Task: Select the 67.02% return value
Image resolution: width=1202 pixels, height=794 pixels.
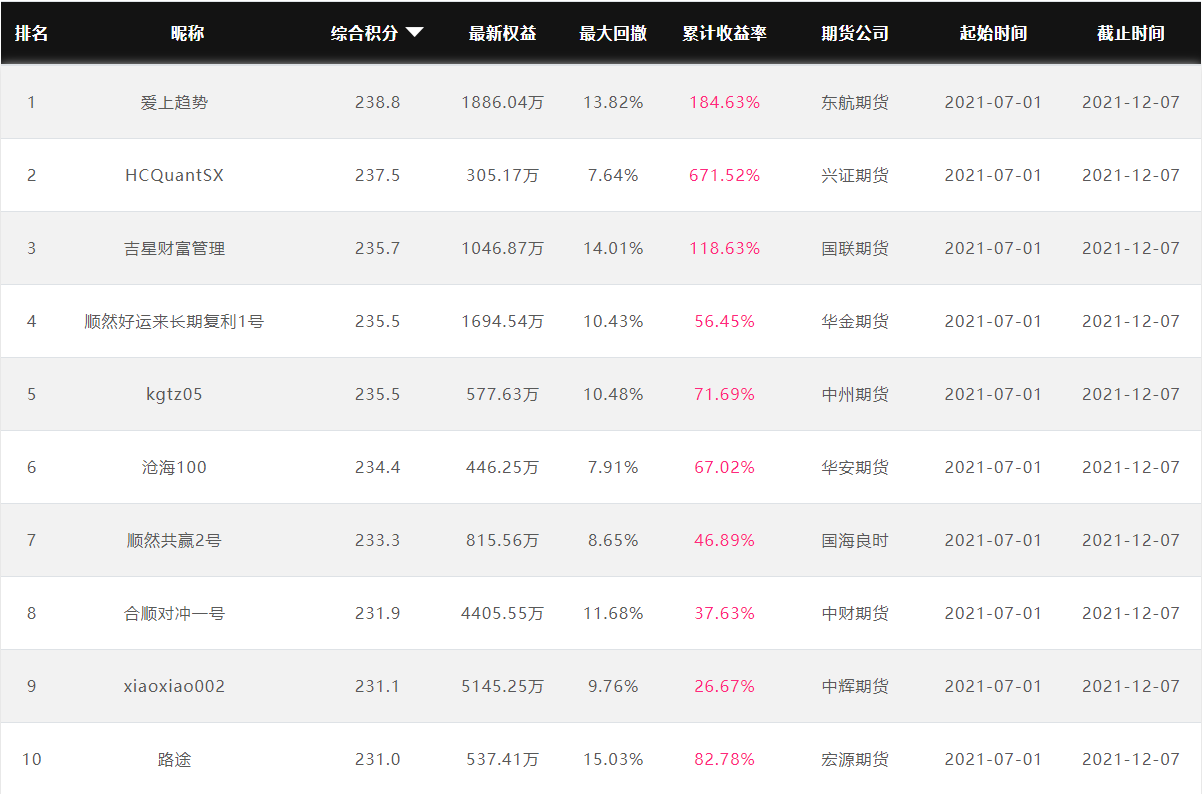Action: (x=724, y=467)
